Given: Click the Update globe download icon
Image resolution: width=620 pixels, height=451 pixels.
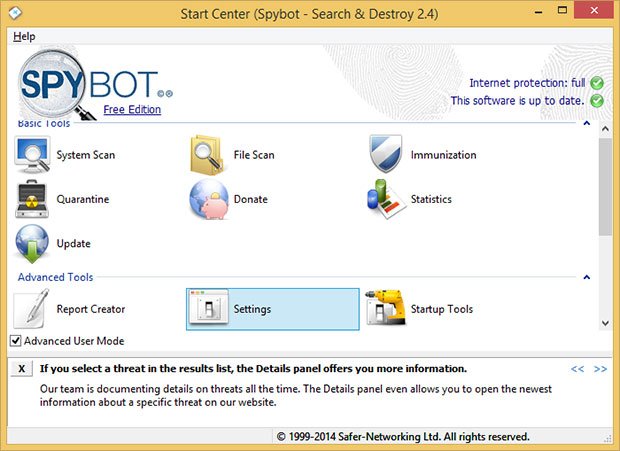Looking at the screenshot, I should pos(32,243).
